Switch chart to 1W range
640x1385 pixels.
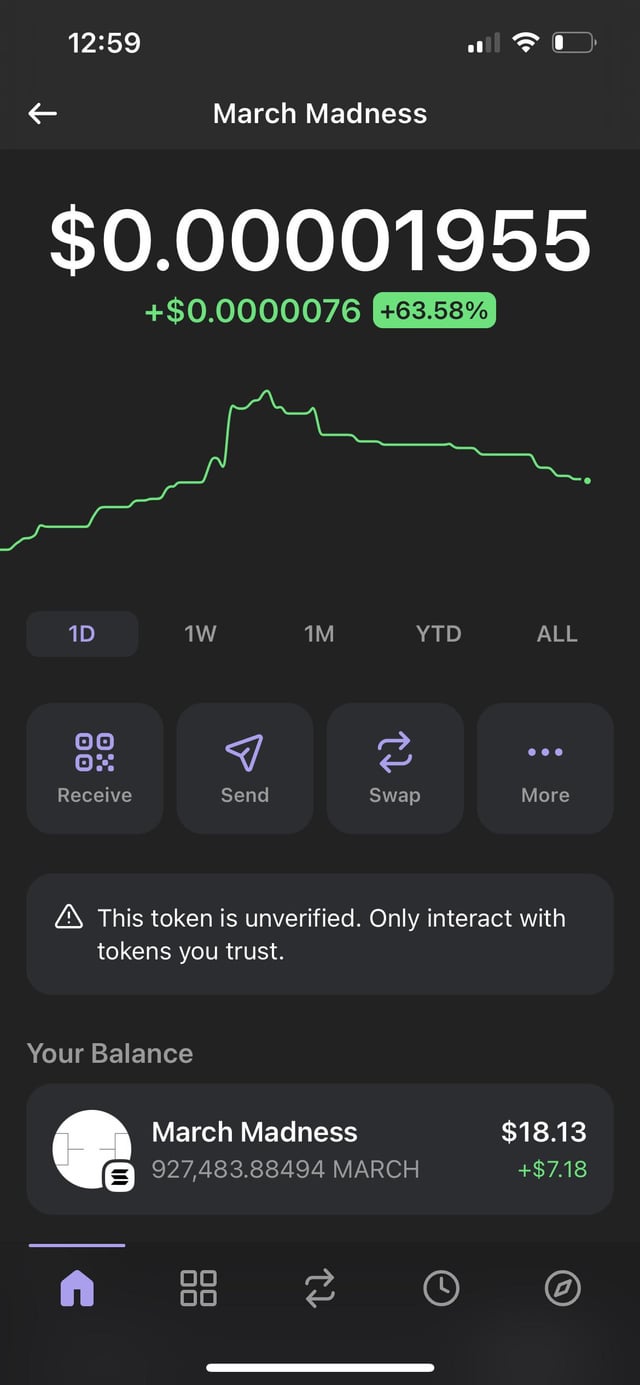[201, 634]
